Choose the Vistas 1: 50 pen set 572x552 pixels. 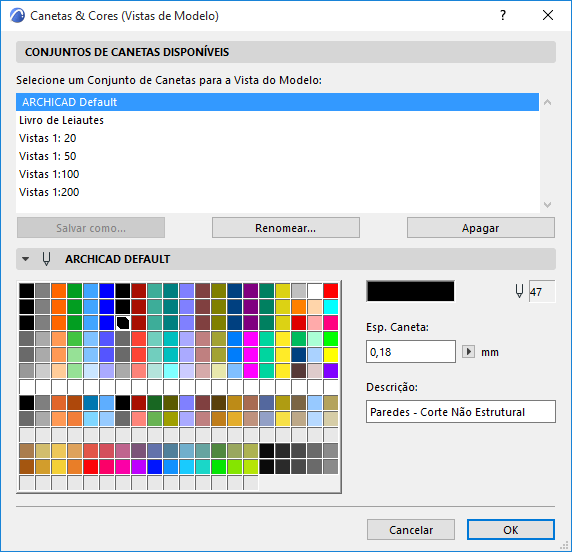pos(277,156)
